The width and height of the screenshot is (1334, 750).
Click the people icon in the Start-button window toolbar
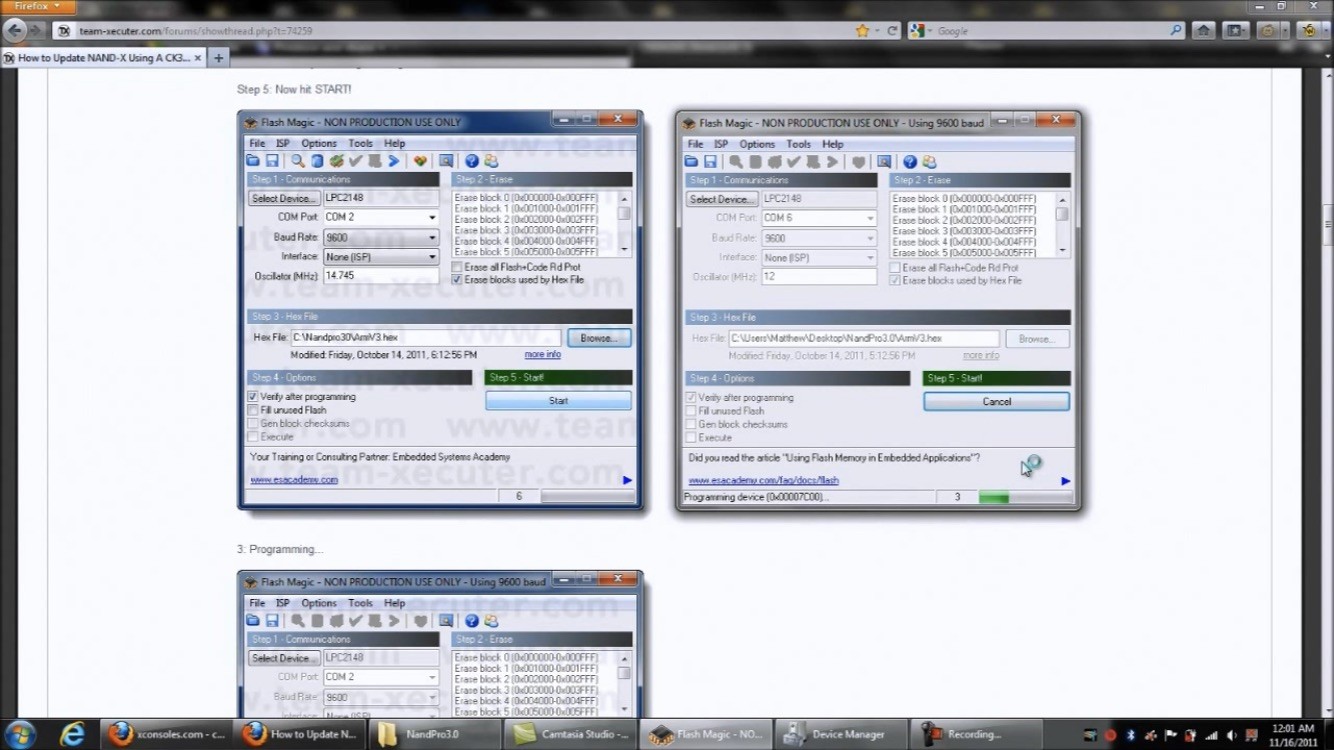[491, 161]
